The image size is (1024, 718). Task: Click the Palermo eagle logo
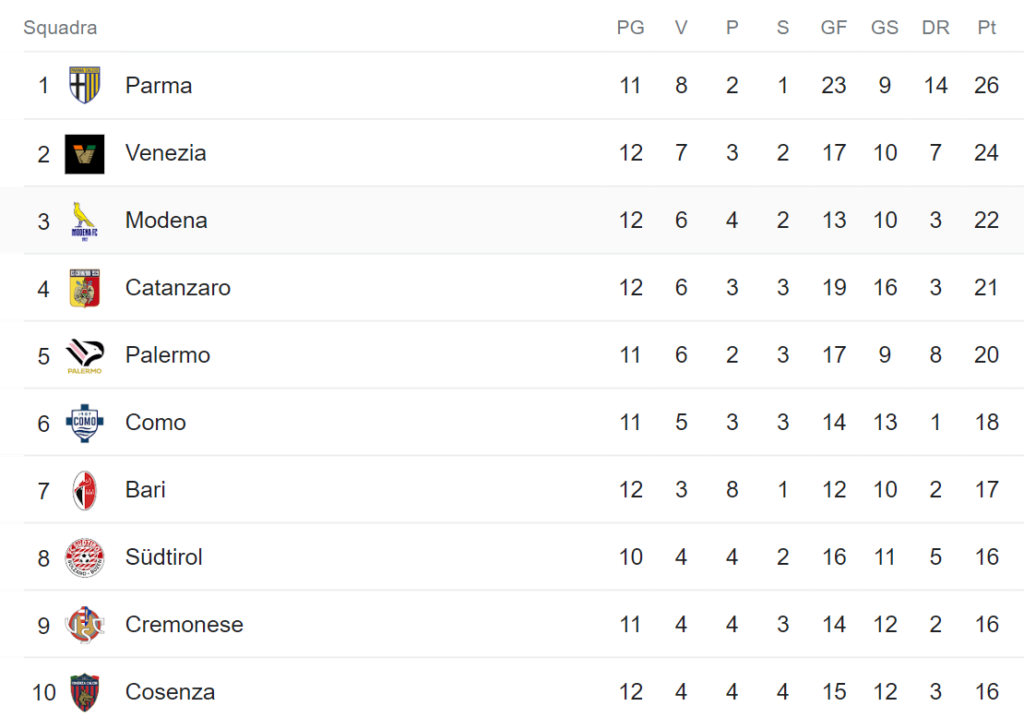(x=84, y=356)
